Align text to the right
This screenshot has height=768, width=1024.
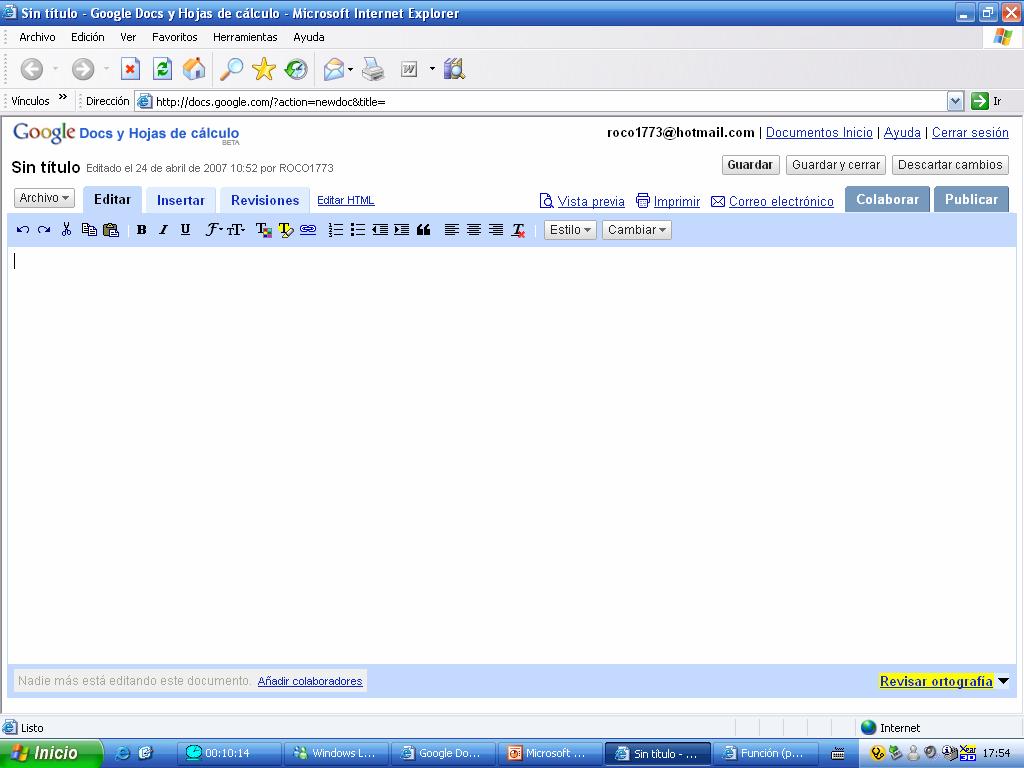(x=496, y=230)
